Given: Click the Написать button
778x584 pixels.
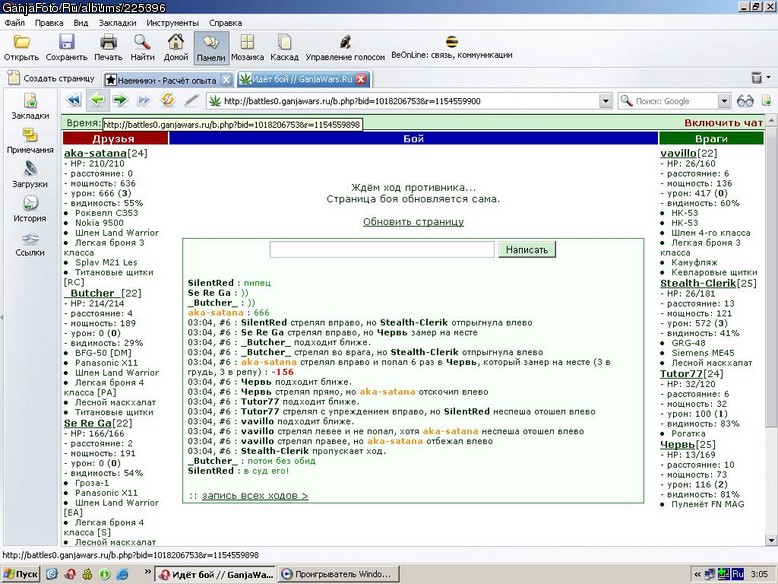Looking at the screenshot, I should (x=527, y=250).
